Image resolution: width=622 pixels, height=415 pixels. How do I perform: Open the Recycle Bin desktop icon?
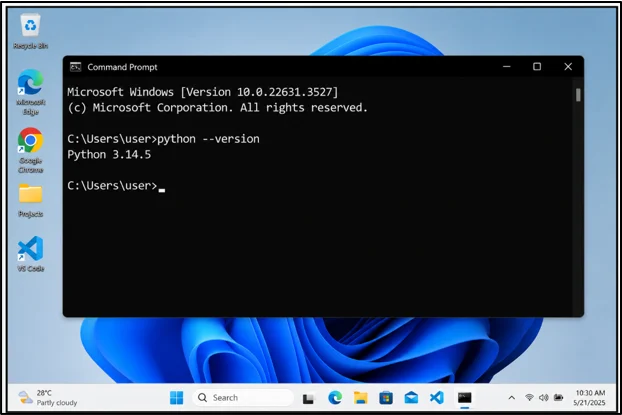tap(31, 31)
